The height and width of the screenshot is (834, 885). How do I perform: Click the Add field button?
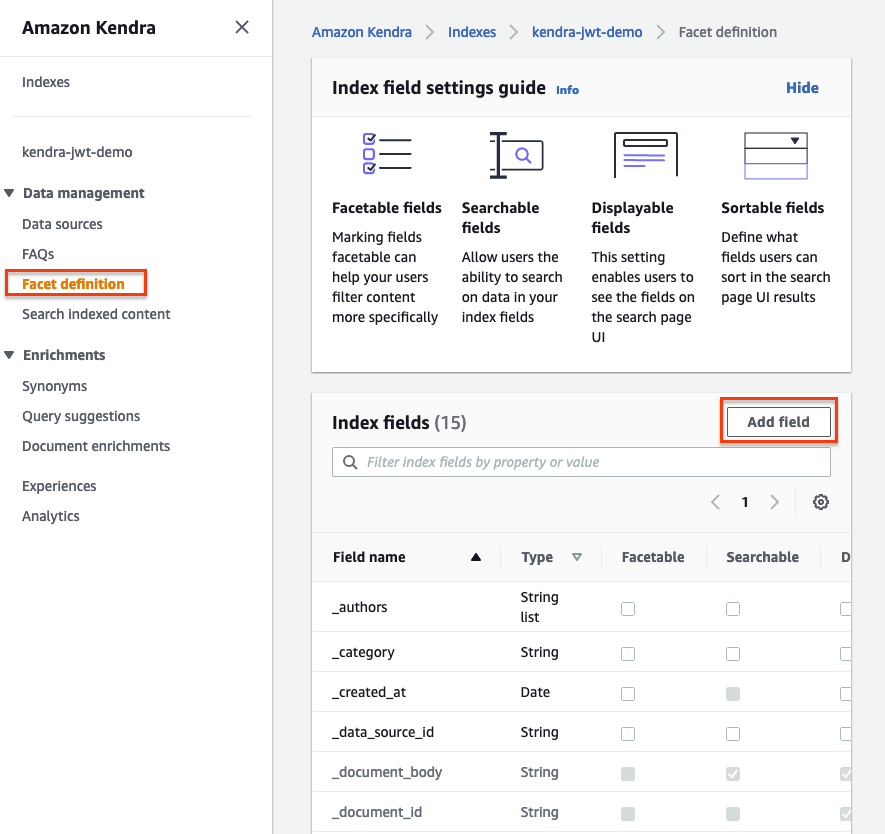(778, 422)
